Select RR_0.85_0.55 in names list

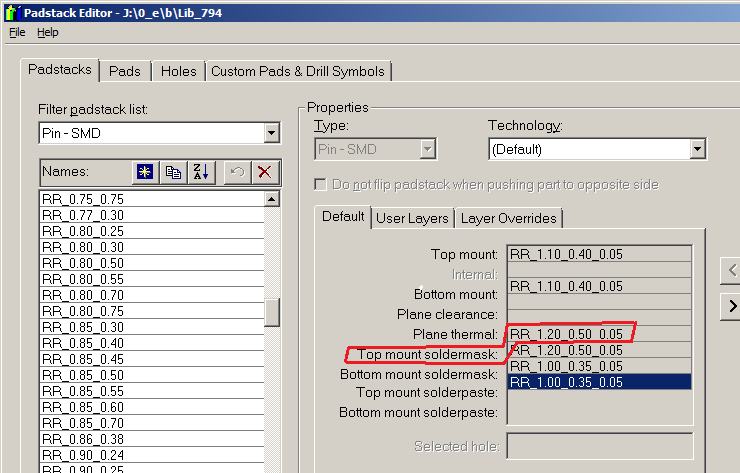click(152, 392)
